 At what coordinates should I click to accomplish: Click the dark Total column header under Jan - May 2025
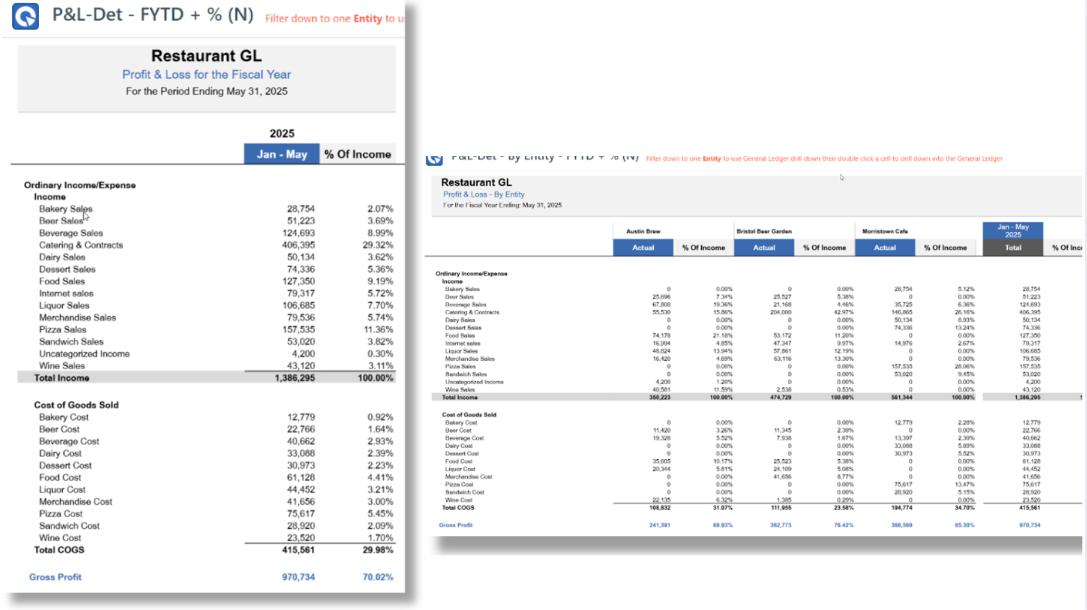point(1013,247)
